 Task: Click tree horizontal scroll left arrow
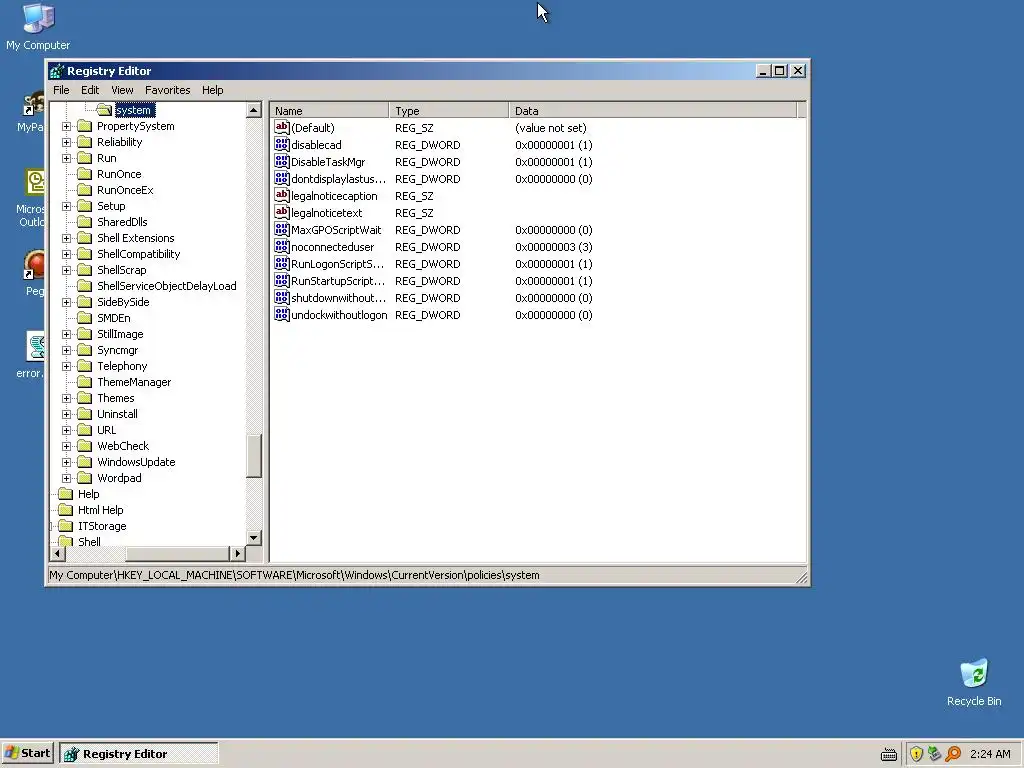[57, 553]
